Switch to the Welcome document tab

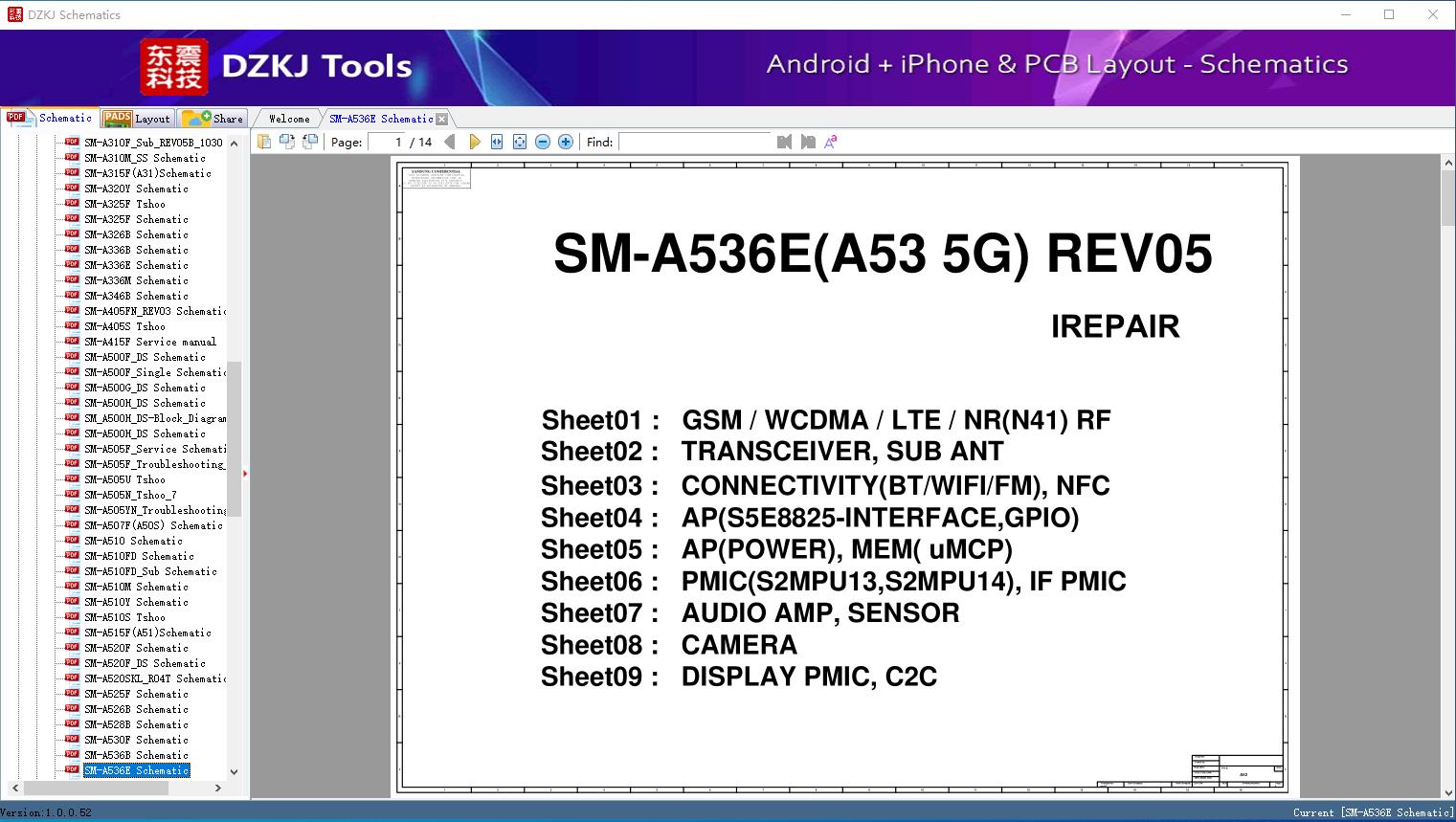click(289, 119)
